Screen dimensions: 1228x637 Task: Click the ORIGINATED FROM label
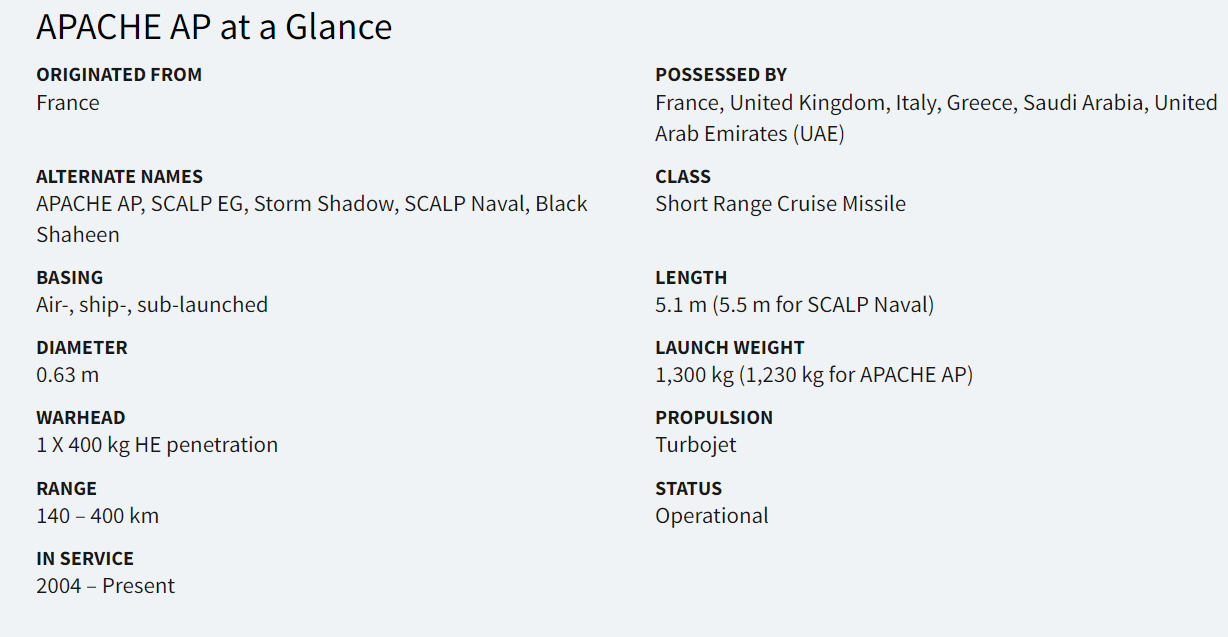click(x=119, y=75)
